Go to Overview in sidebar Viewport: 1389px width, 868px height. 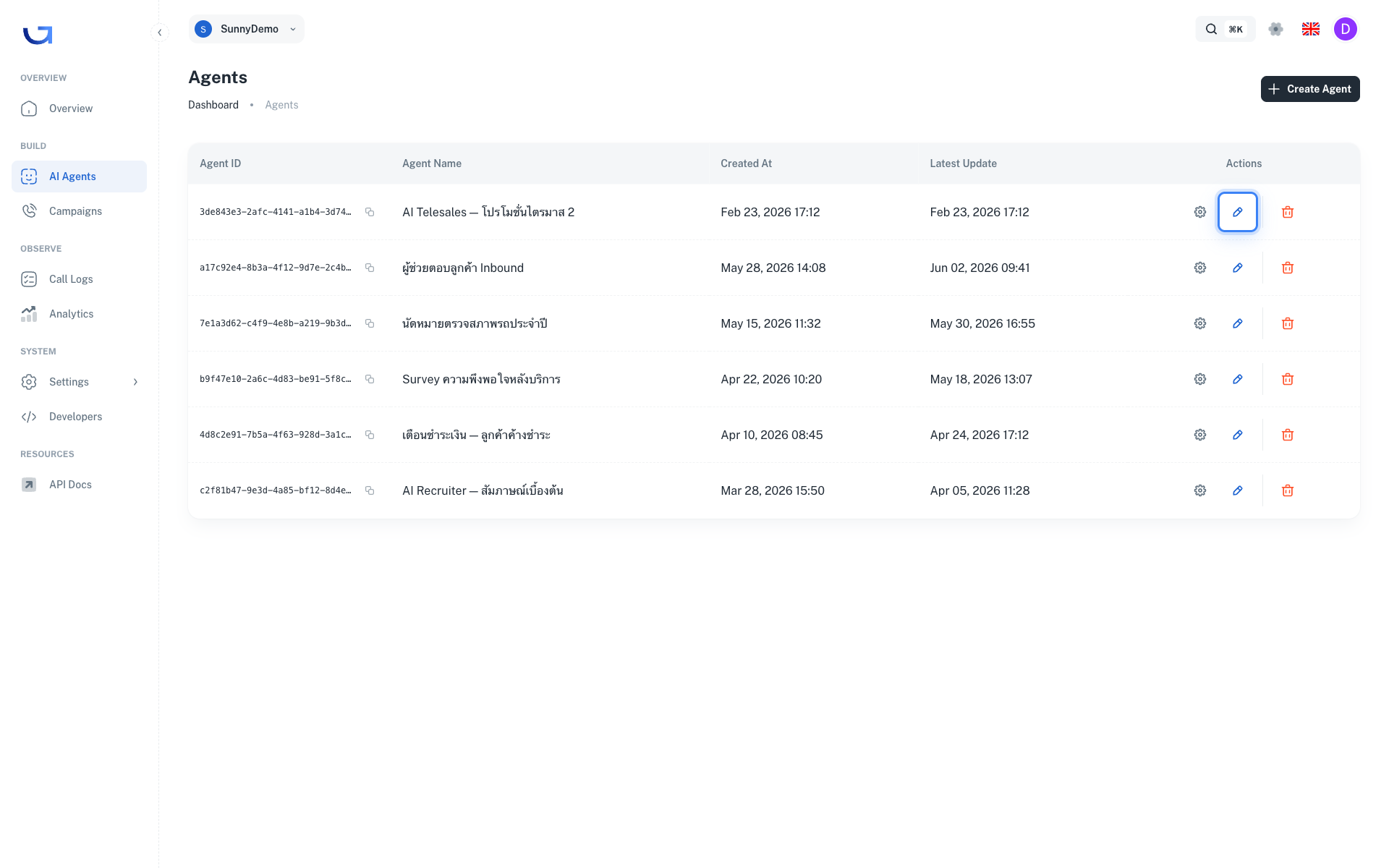(x=80, y=109)
